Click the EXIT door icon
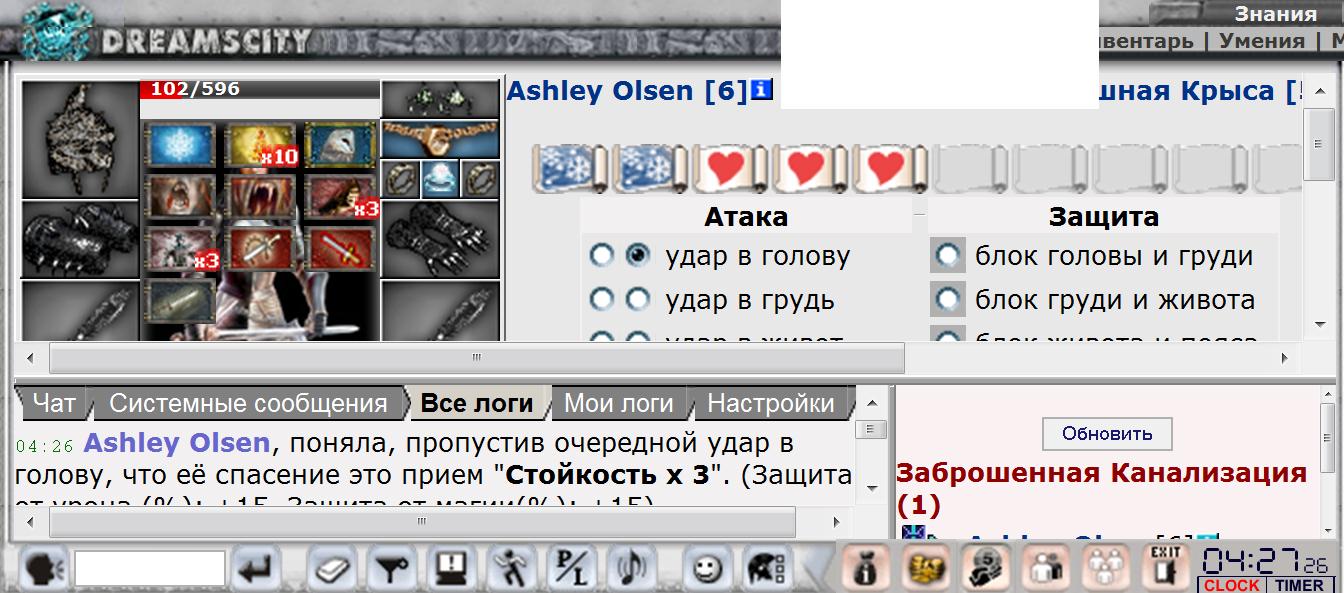This screenshot has height=593, width=1344. click(x=1165, y=569)
